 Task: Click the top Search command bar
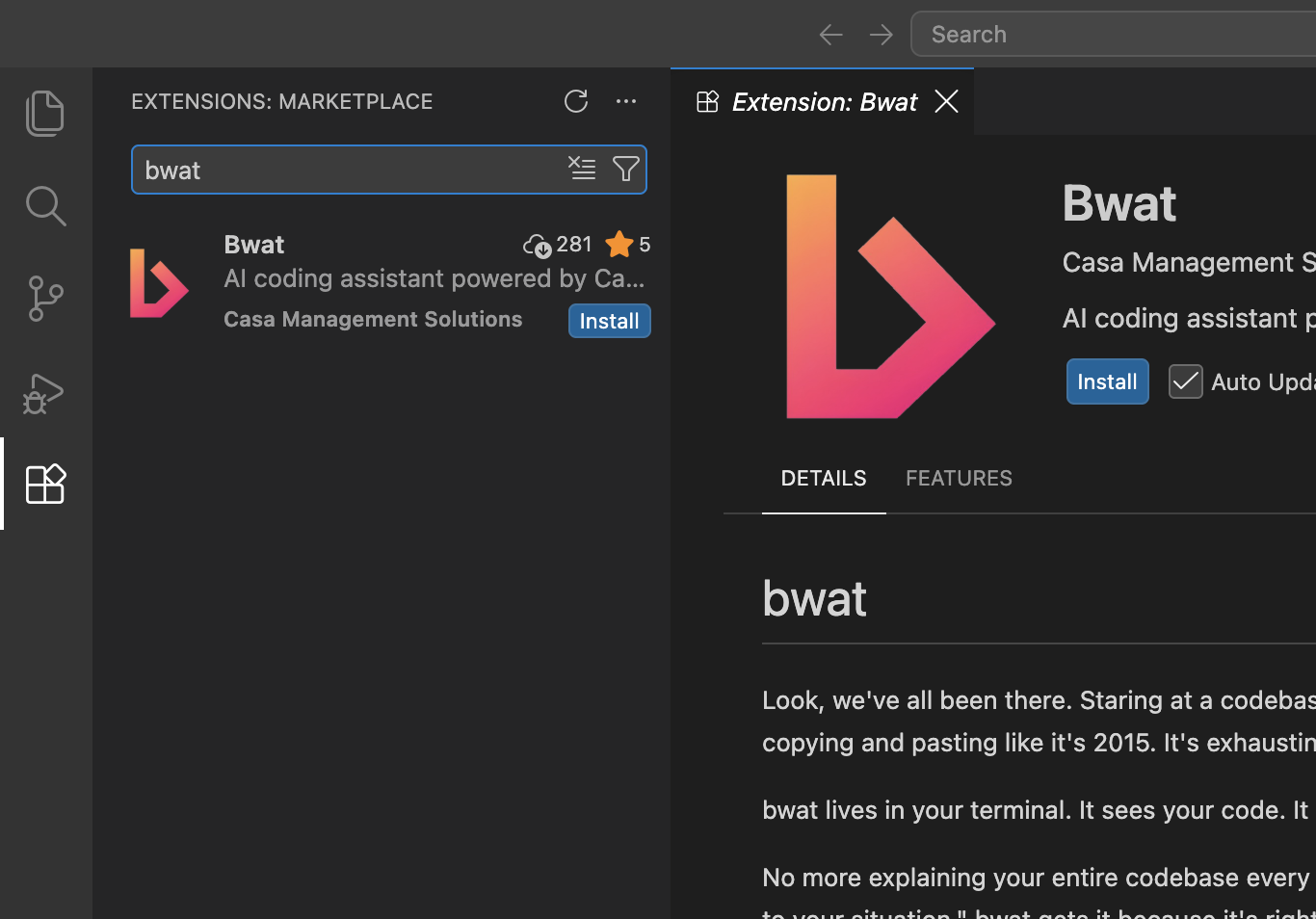point(1114,34)
